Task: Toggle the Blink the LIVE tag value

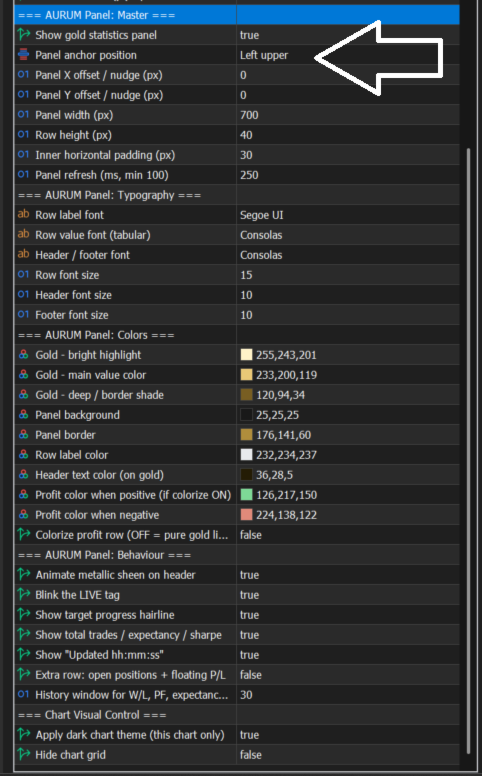Action: pyautogui.click(x=348, y=595)
